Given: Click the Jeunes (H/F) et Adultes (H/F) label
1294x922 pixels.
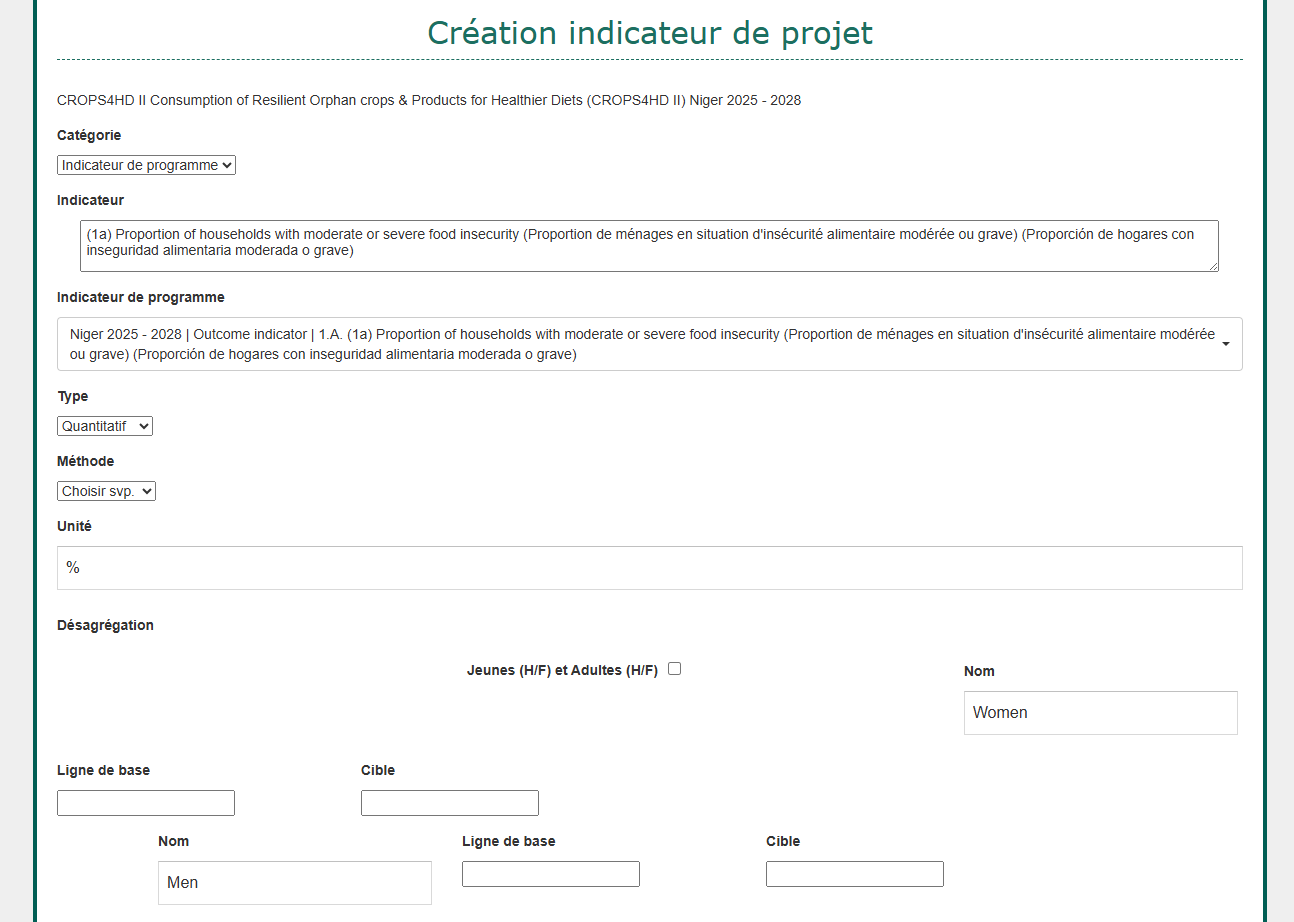Looking at the screenshot, I should 562,671.
